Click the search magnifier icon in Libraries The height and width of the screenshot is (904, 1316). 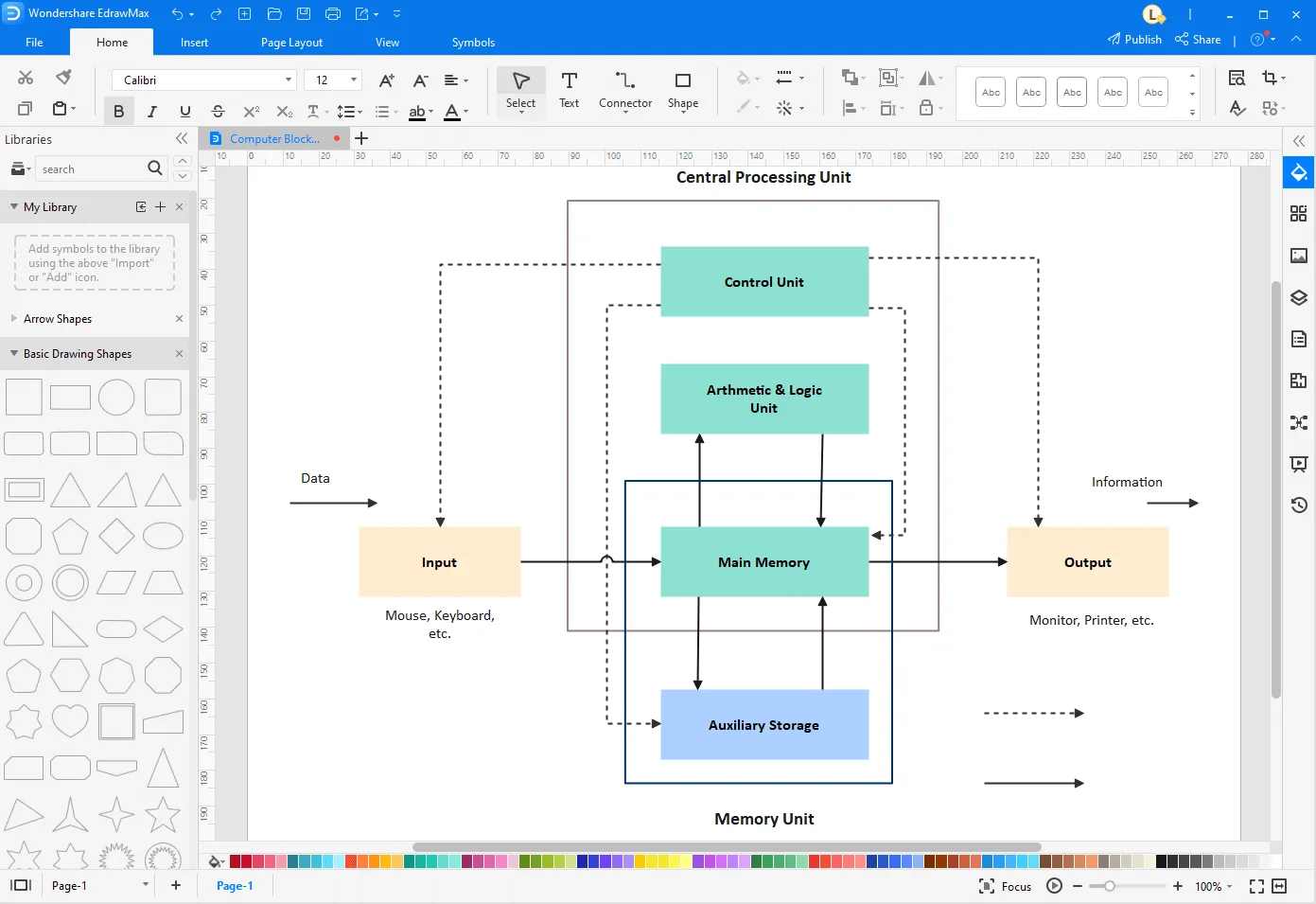click(155, 168)
